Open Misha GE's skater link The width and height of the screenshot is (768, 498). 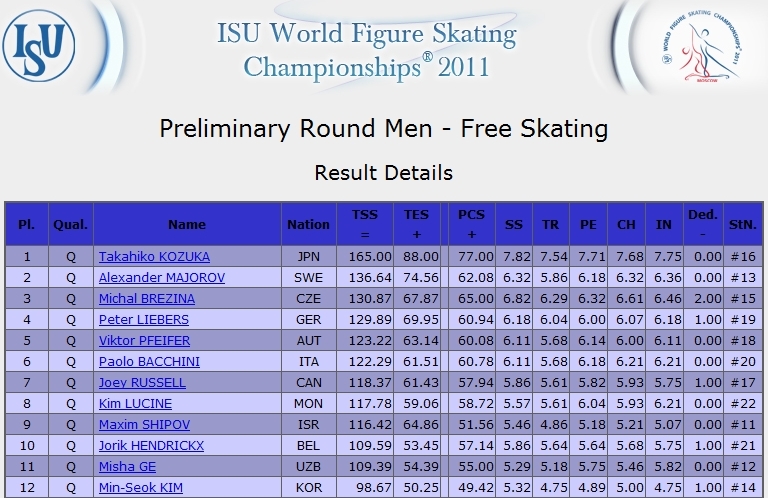tap(127, 467)
